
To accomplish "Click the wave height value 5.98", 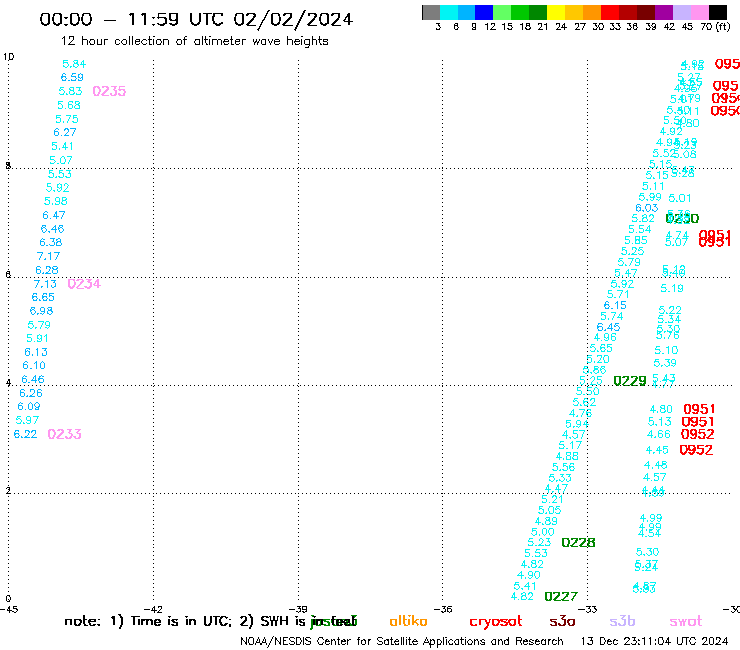I will click(x=56, y=201).
